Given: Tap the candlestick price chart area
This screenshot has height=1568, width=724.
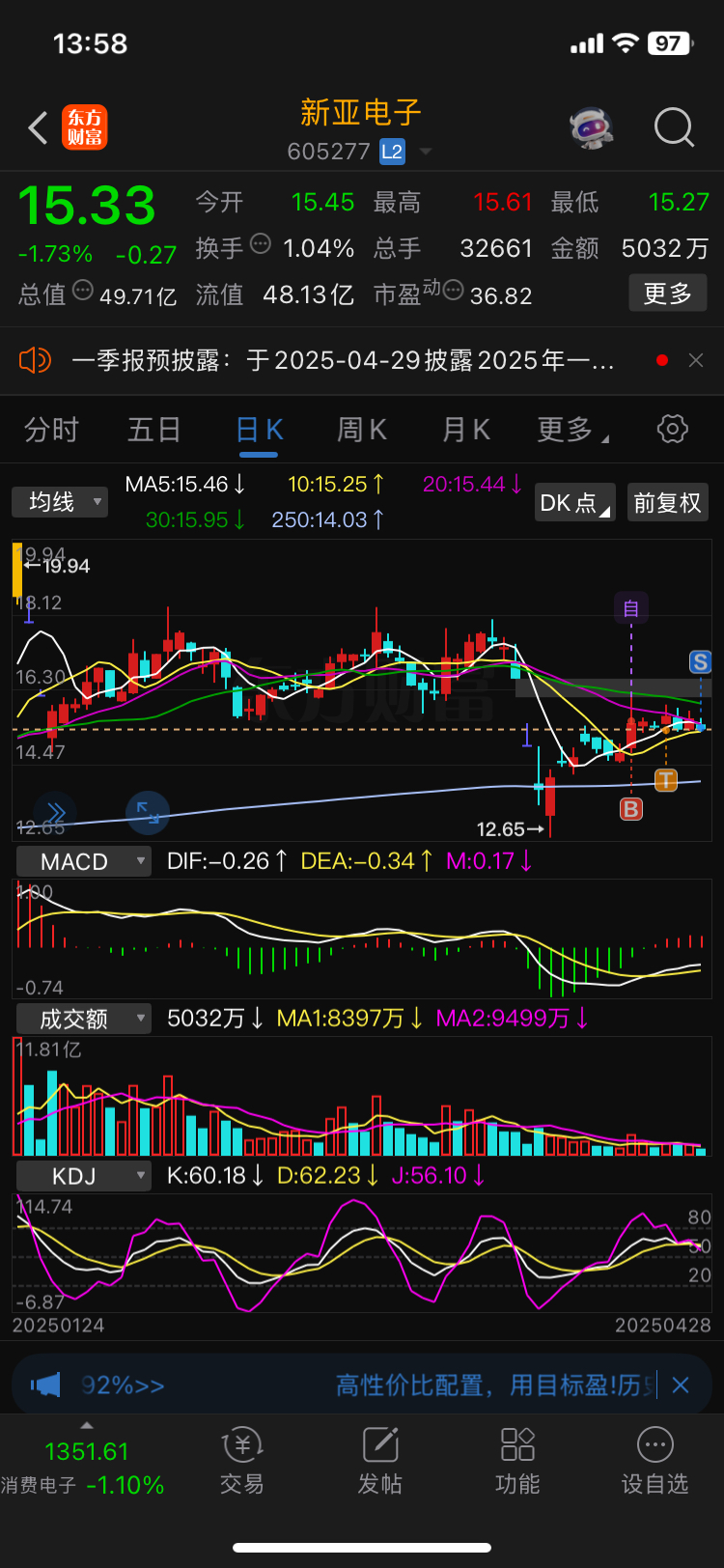Looking at the screenshot, I should click(362, 690).
